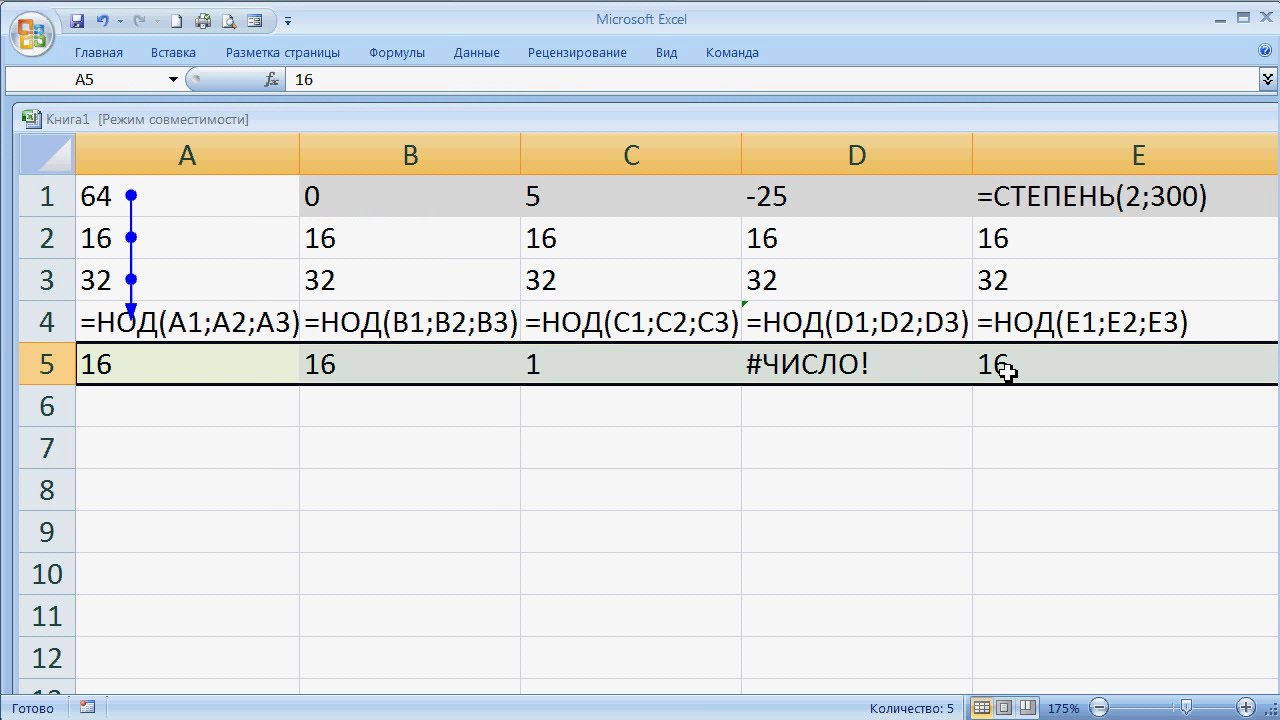Expand the formula bar with chevron

pyautogui.click(x=1269, y=79)
